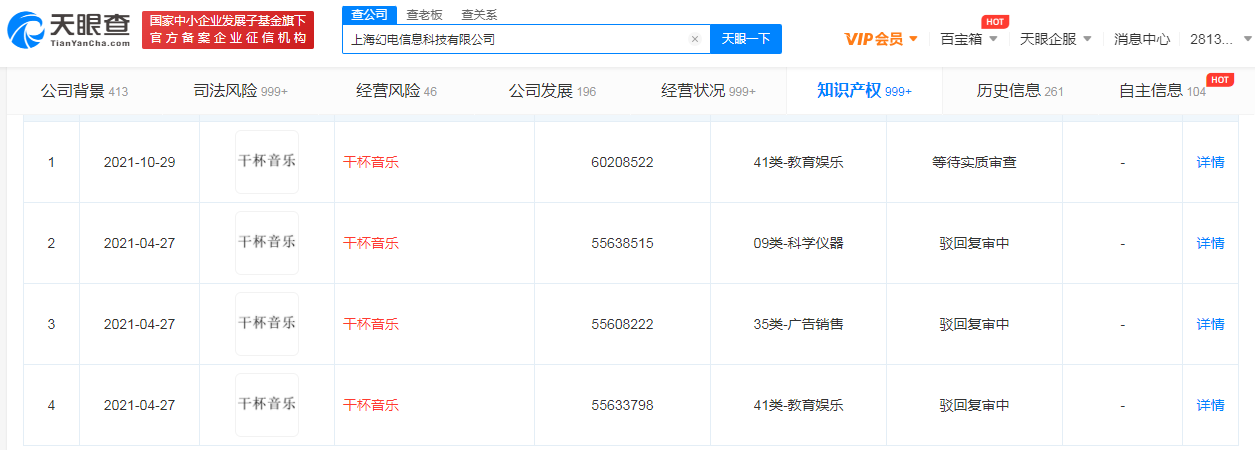Click the red government fund banner
This screenshot has height=450, width=1255.
pos(227,30)
